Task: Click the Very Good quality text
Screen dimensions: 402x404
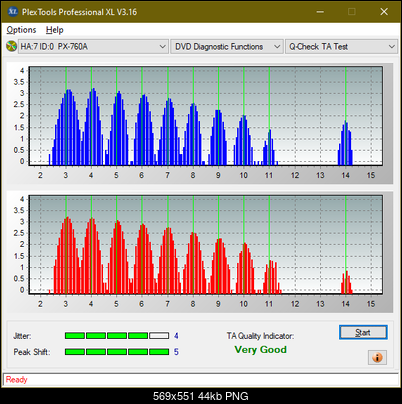Action: (x=260, y=350)
